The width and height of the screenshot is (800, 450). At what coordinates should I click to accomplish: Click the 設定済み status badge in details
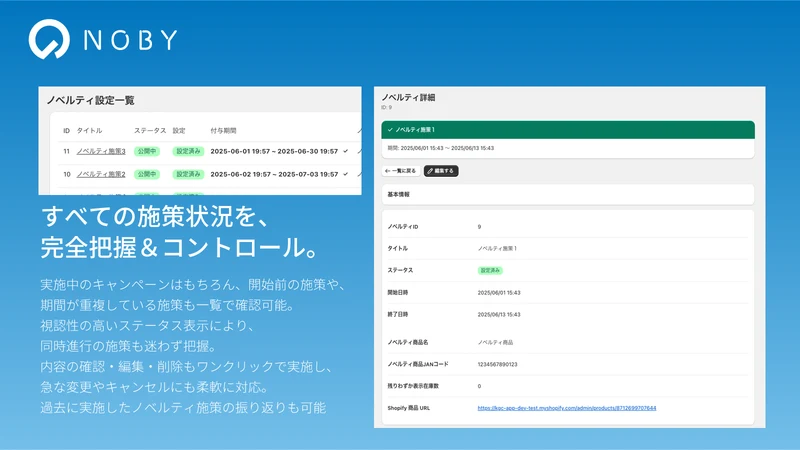490,270
